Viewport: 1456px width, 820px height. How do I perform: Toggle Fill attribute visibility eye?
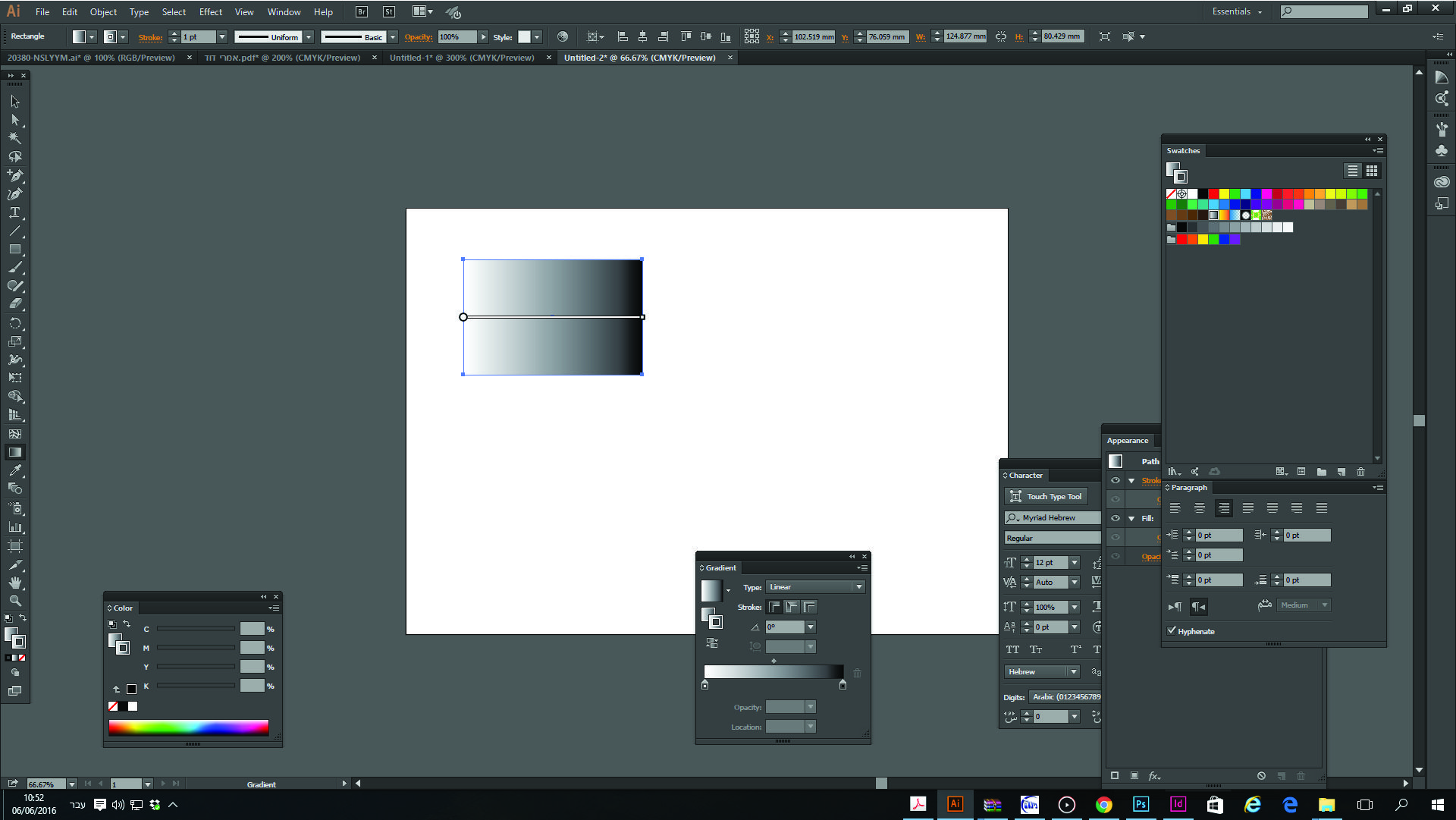(1115, 518)
